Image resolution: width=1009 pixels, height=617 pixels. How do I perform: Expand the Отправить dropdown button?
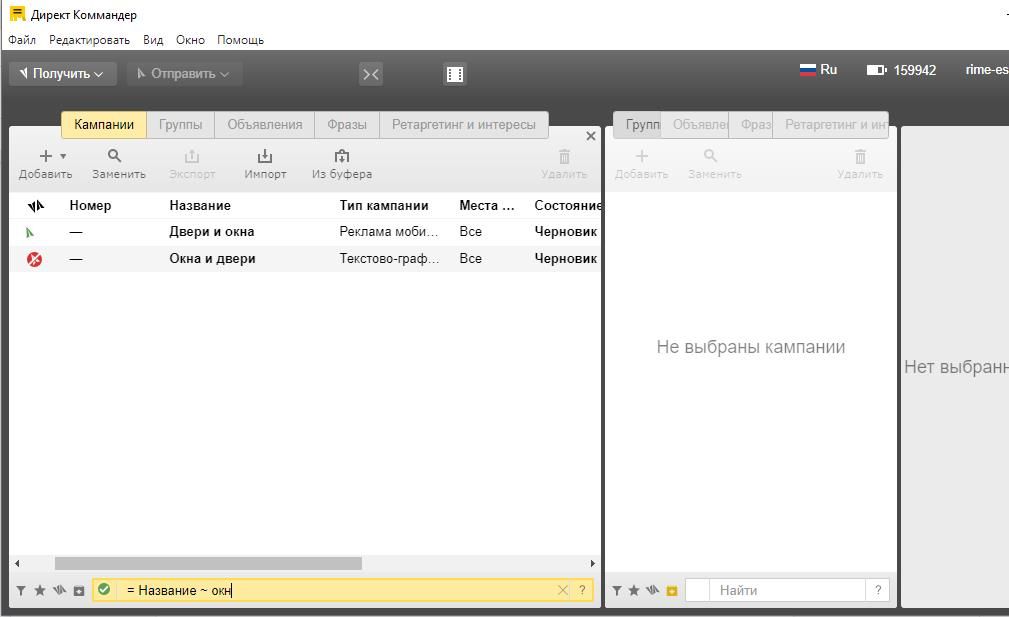(184, 74)
